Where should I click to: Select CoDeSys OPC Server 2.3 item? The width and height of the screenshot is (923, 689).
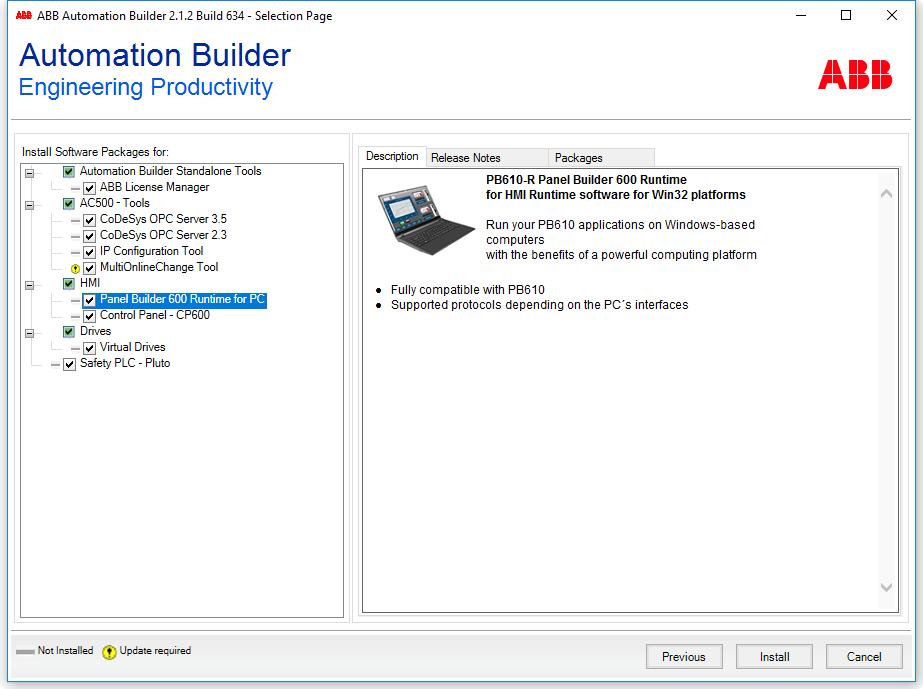point(163,235)
